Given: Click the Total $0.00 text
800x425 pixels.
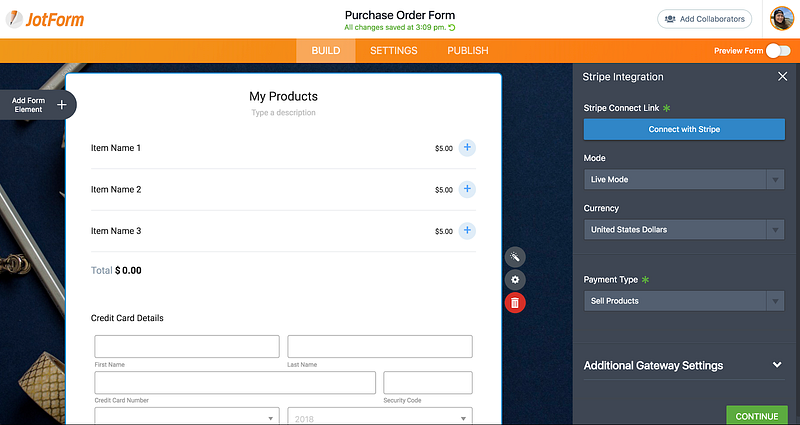Looking at the screenshot, I should [x=116, y=270].
